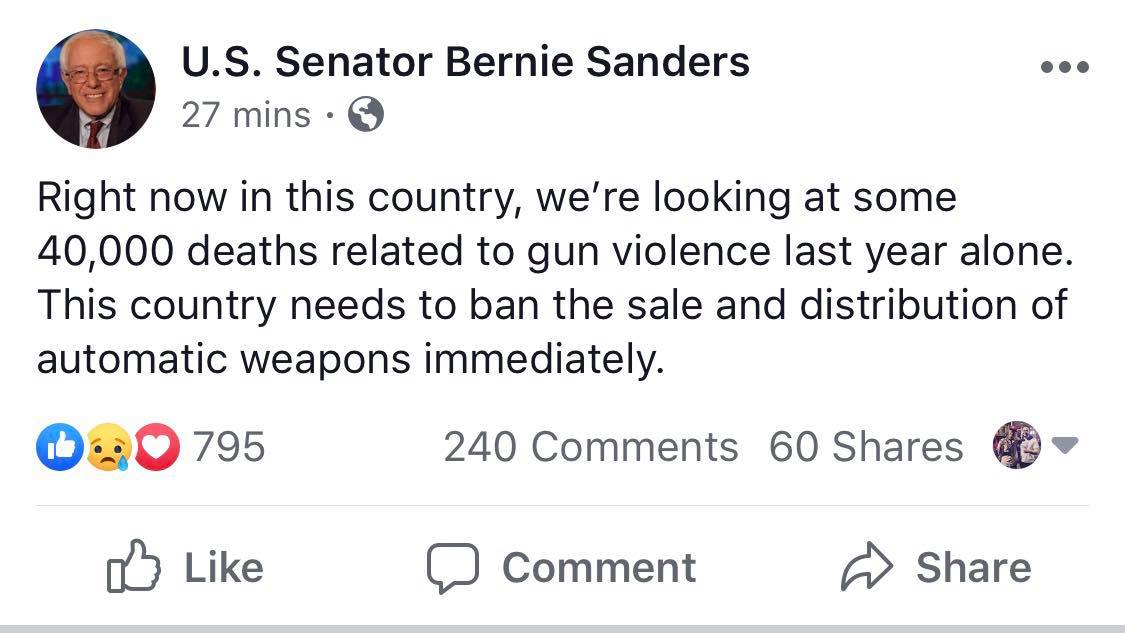The height and width of the screenshot is (633, 1125).
Task: Click the share arrow icon
Action: click(865, 568)
